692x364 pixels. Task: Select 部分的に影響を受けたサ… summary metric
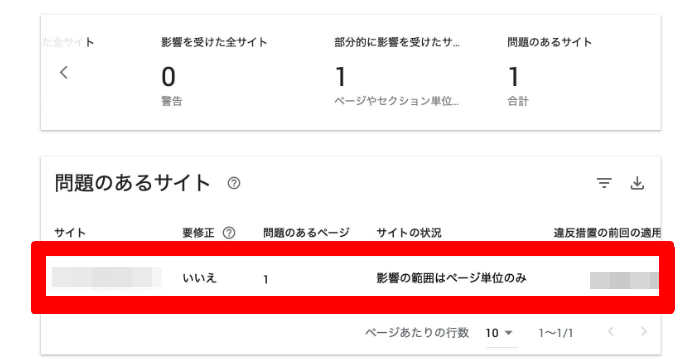[396, 72]
